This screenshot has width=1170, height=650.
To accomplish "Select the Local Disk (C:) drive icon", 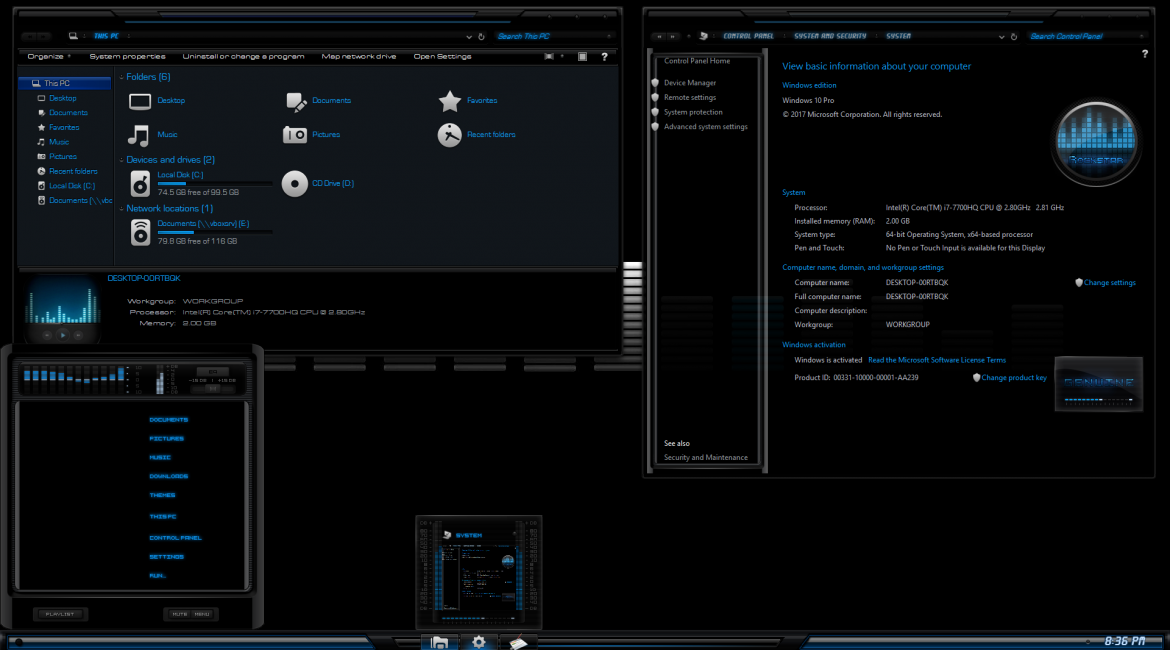I will 140,184.
